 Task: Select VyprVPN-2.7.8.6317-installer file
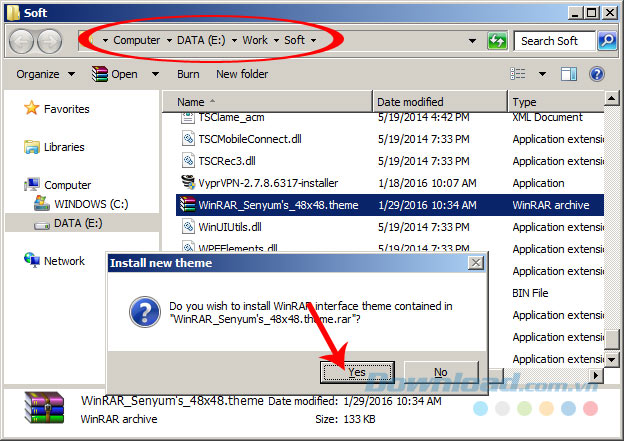coord(268,183)
